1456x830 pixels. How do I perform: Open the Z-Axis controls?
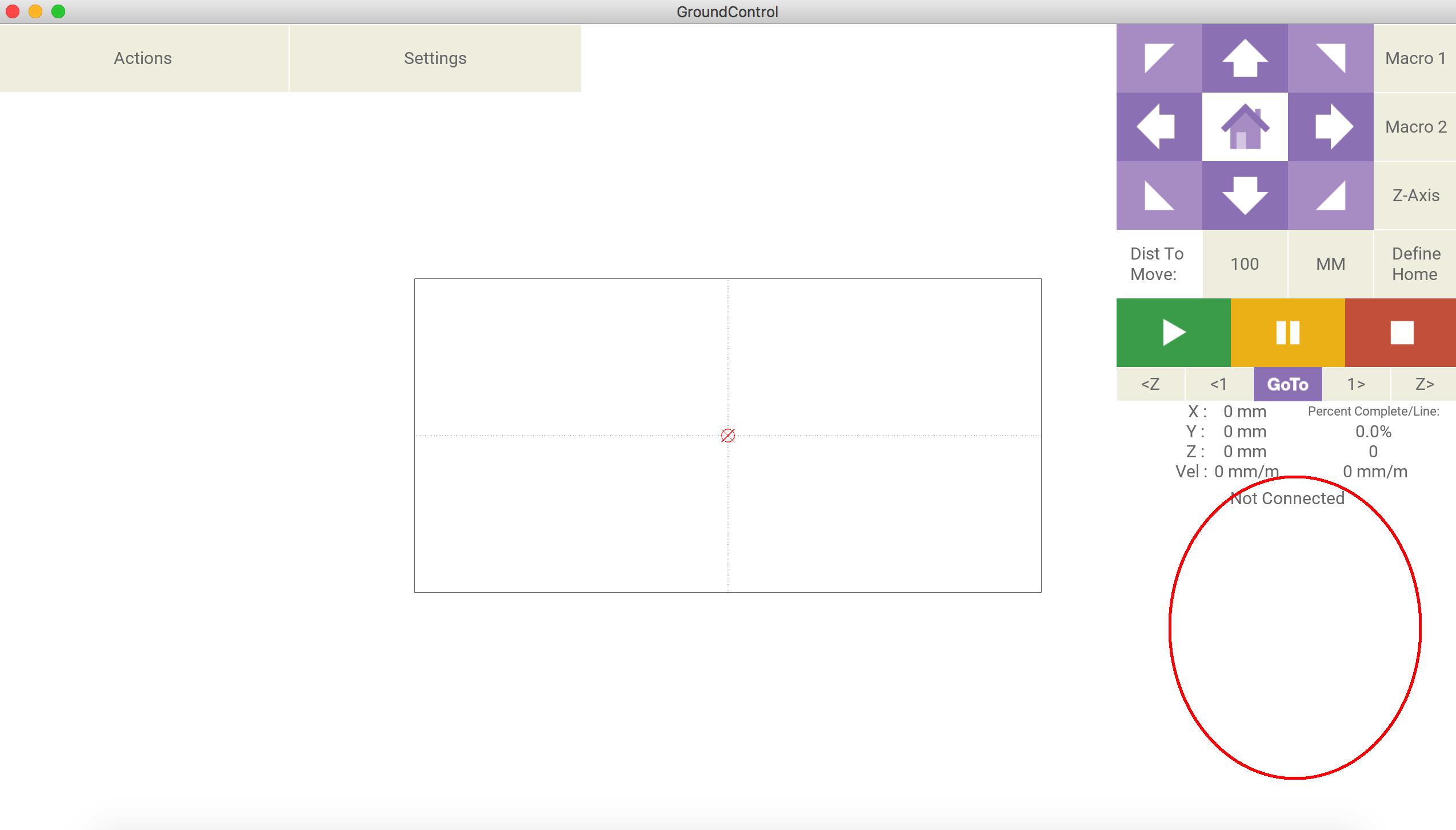[x=1415, y=195]
